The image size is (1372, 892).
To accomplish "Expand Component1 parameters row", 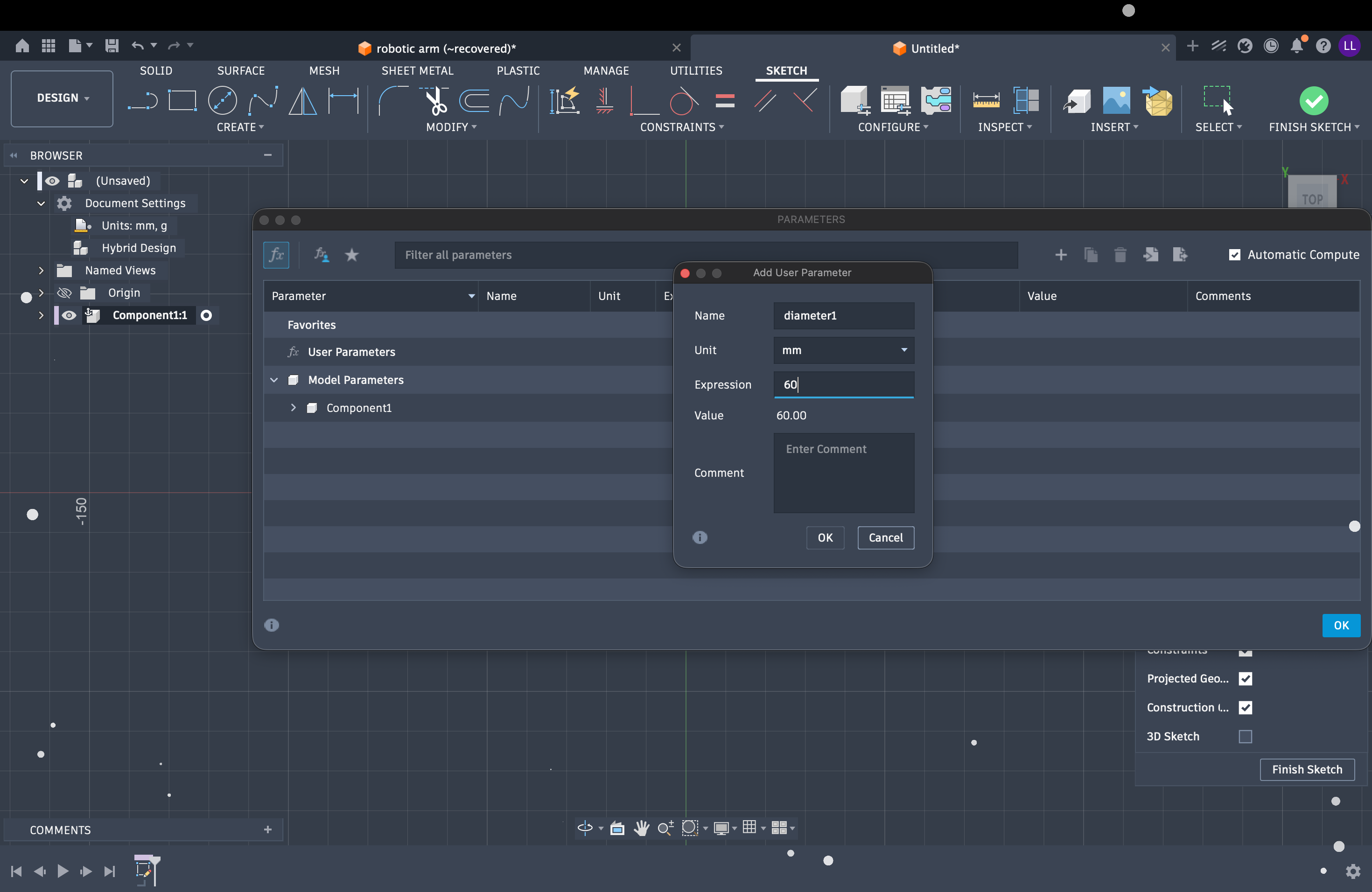I will [293, 408].
